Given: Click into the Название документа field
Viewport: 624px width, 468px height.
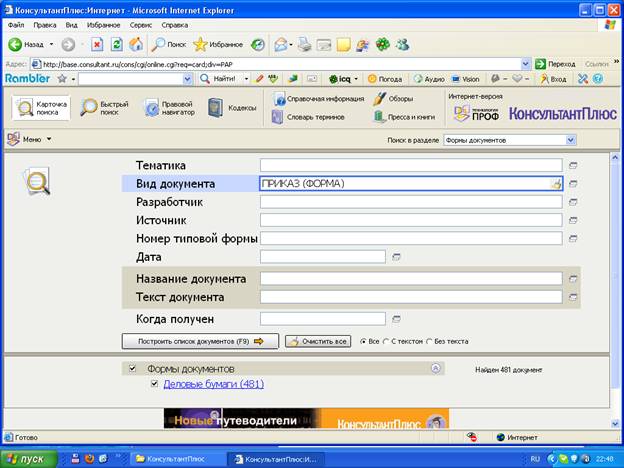Looking at the screenshot, I should point(410,279).
